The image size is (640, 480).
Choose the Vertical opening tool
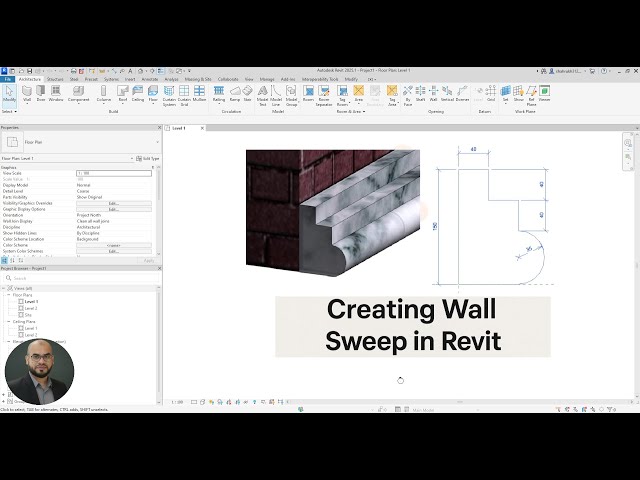pyautogui.click(x=447, y=94)
